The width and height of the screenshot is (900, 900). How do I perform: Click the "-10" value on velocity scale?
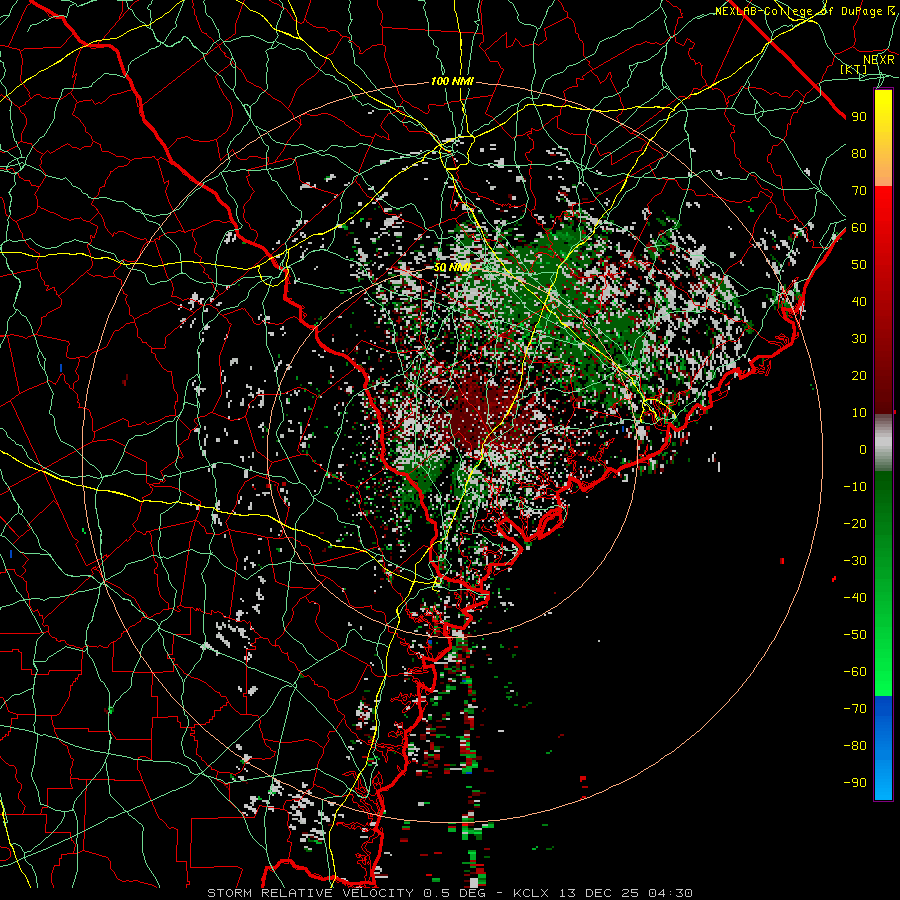[855, 487]
